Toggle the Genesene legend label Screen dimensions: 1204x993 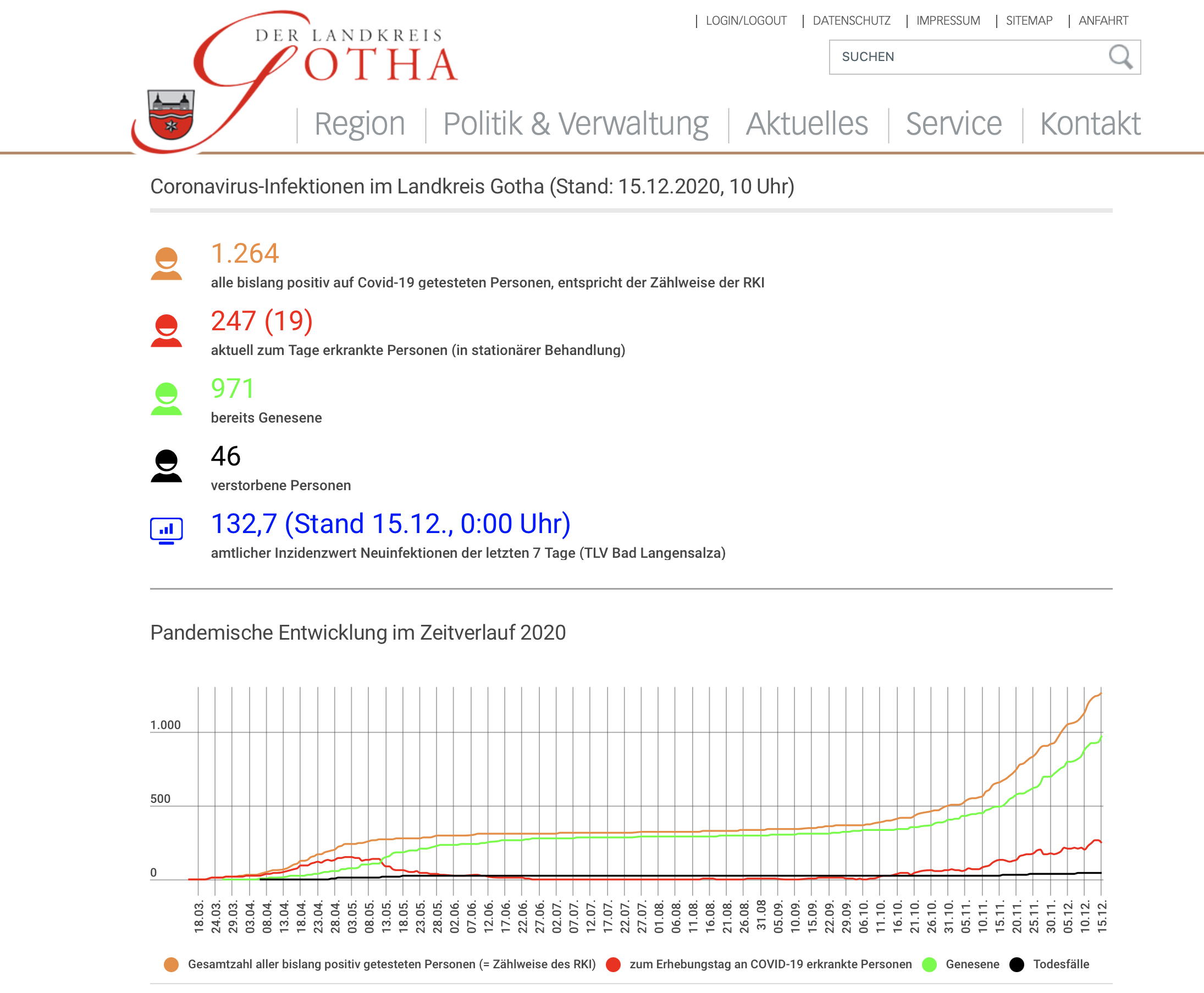pos(972,964)
